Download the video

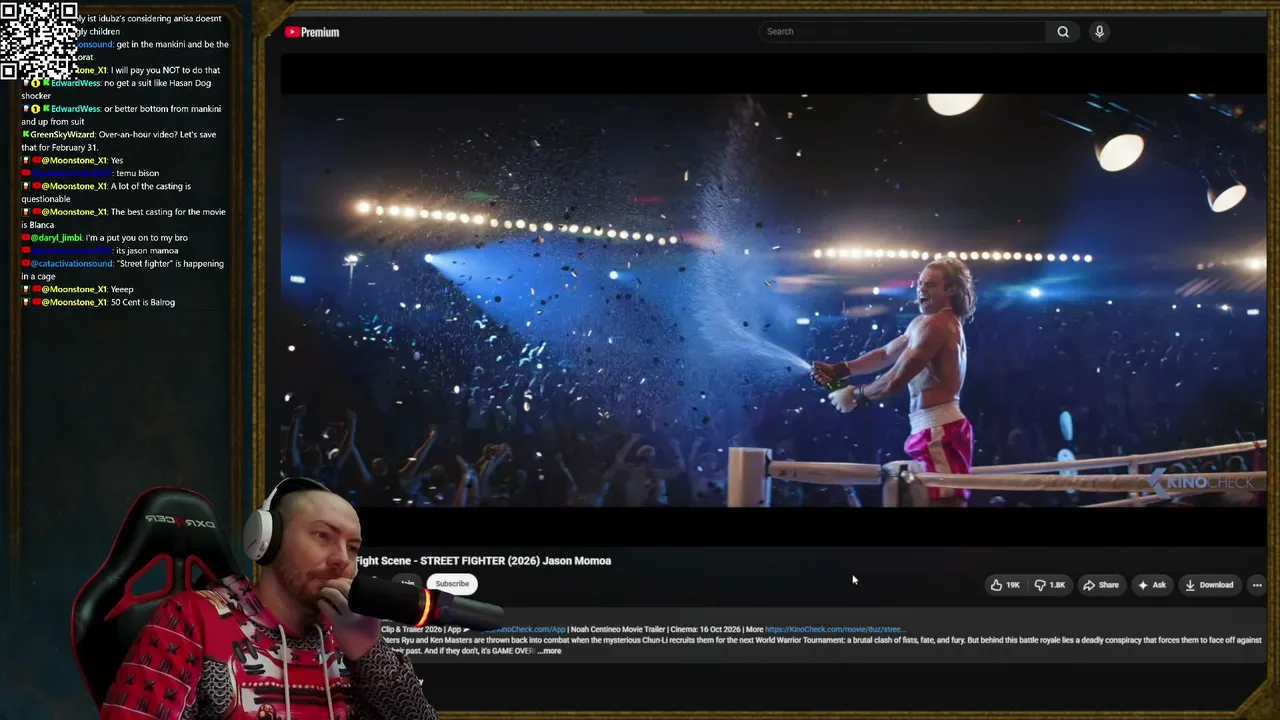(1208, 585)
